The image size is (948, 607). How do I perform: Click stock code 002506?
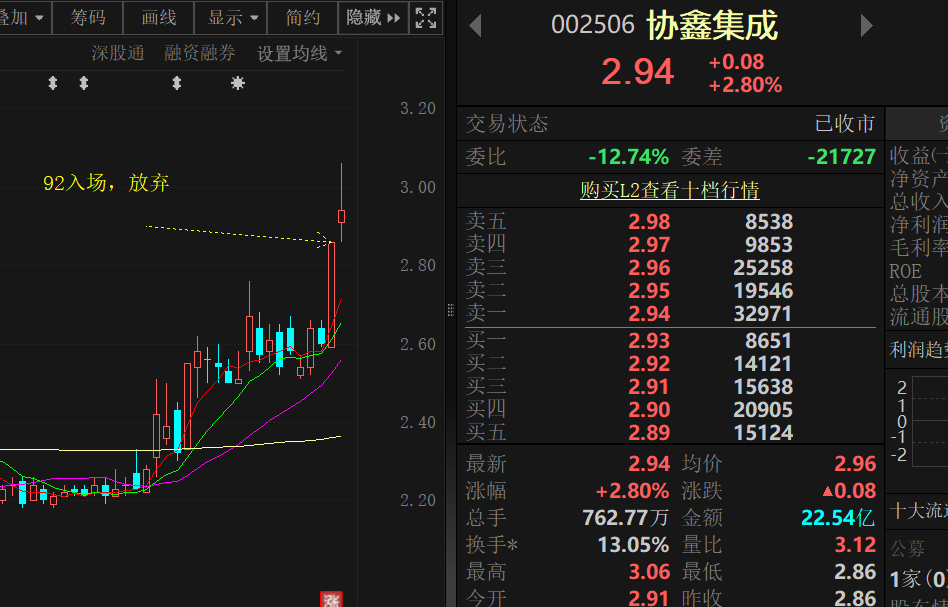pos(592,25)
